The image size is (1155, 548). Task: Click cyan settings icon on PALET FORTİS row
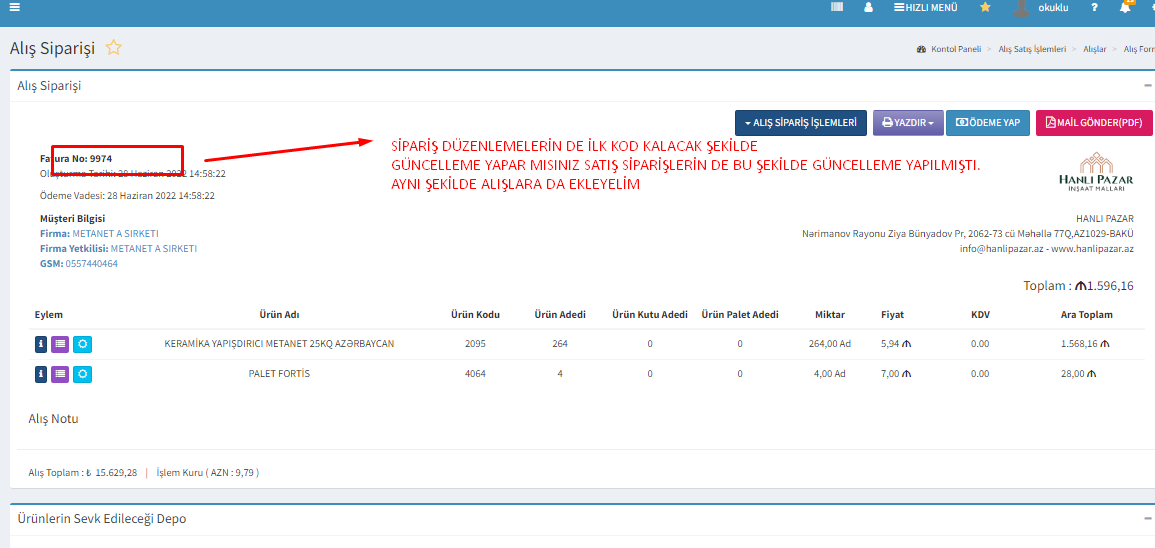(x=82, y=374)
